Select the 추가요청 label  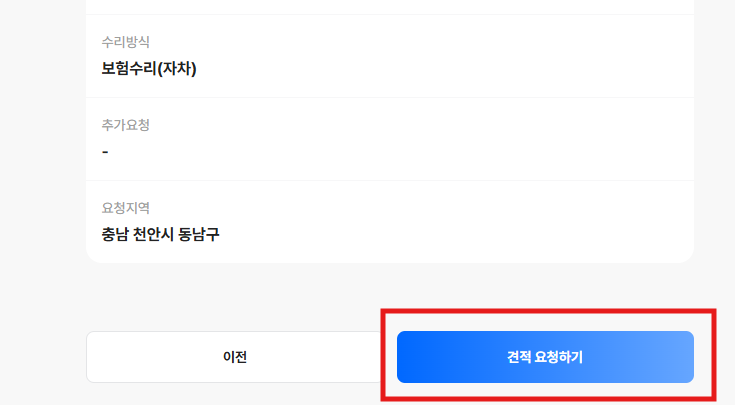point(125,125)
